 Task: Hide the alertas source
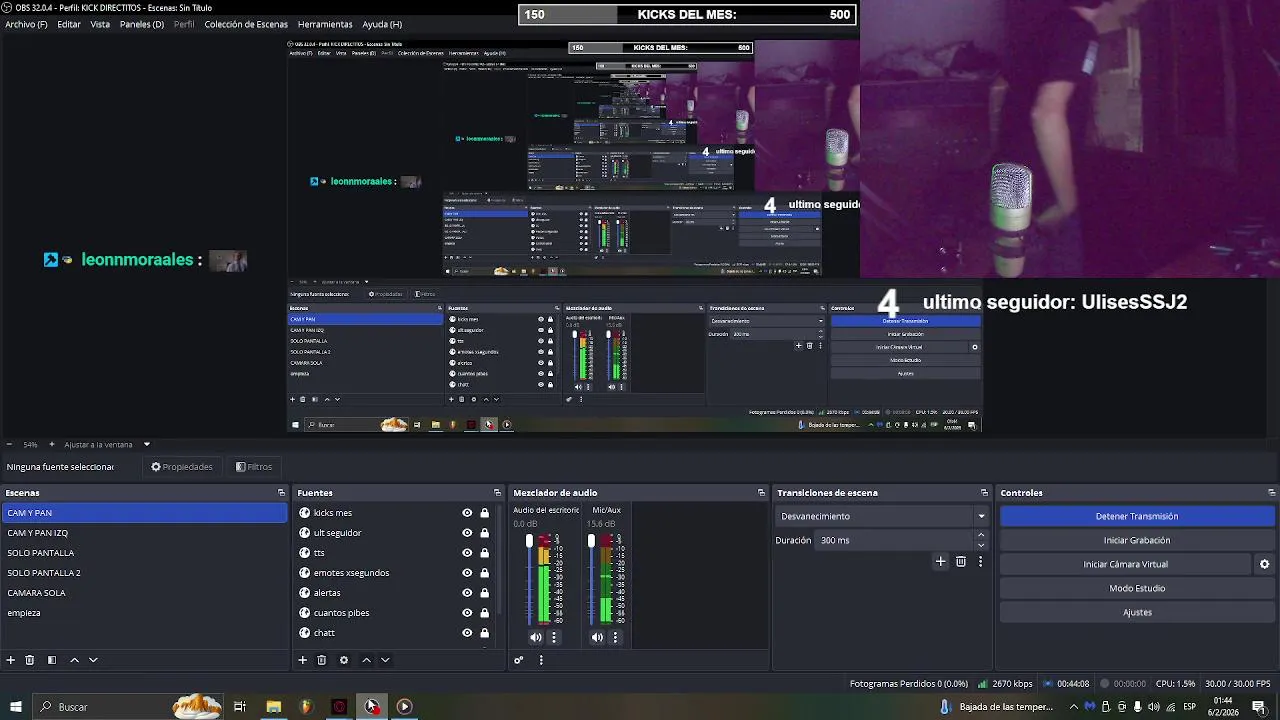point(467,593)
